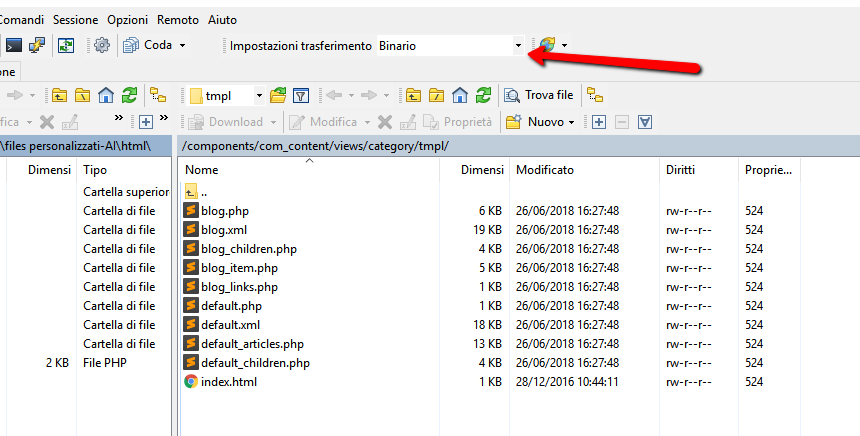Click the synchronize directories icon
The image size is (860, 436).
[x=66, y=45]
